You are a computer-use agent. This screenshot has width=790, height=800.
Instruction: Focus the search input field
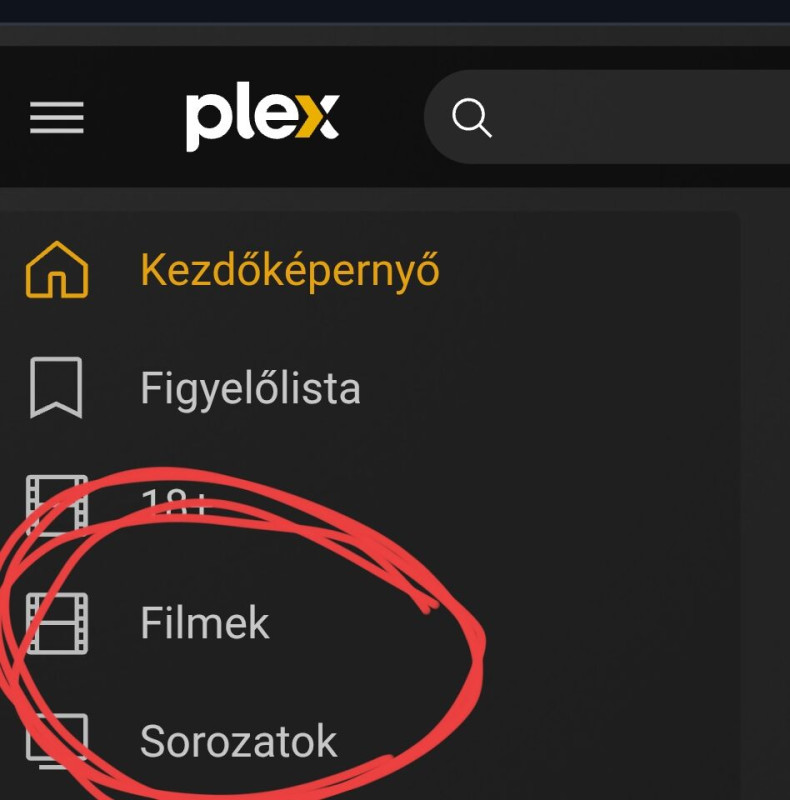pyautogui.click(x=607, y=117)
